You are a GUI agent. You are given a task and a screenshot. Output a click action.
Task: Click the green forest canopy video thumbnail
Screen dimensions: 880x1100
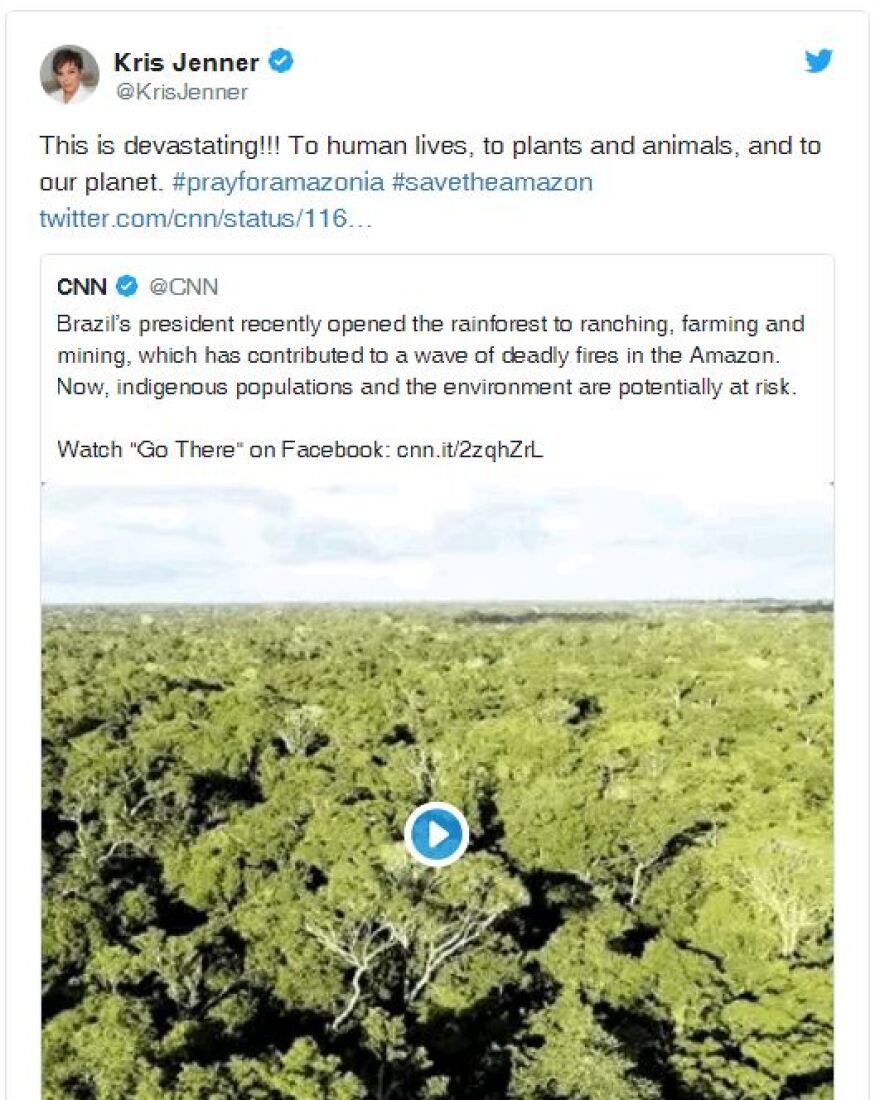click(x=250, y=950)
